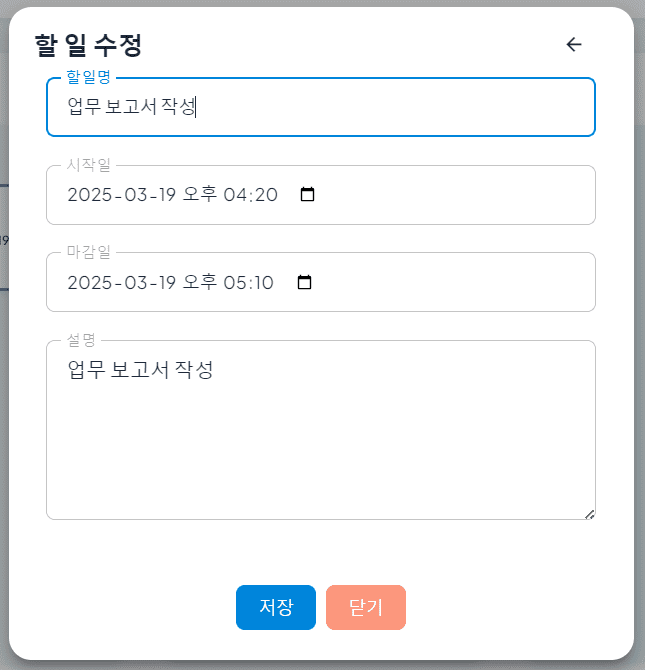The width and height of the screenshot is (645, 670).
Task: Select the minute 10 in 마감일
Action: click(264, 283)
